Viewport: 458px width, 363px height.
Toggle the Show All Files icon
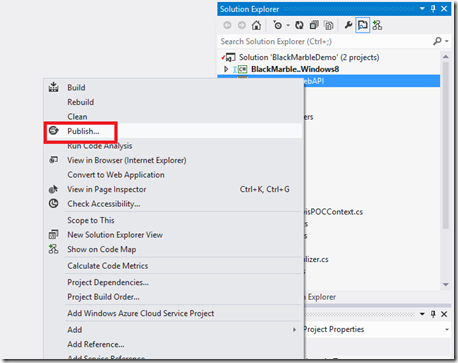click(329, 25)
